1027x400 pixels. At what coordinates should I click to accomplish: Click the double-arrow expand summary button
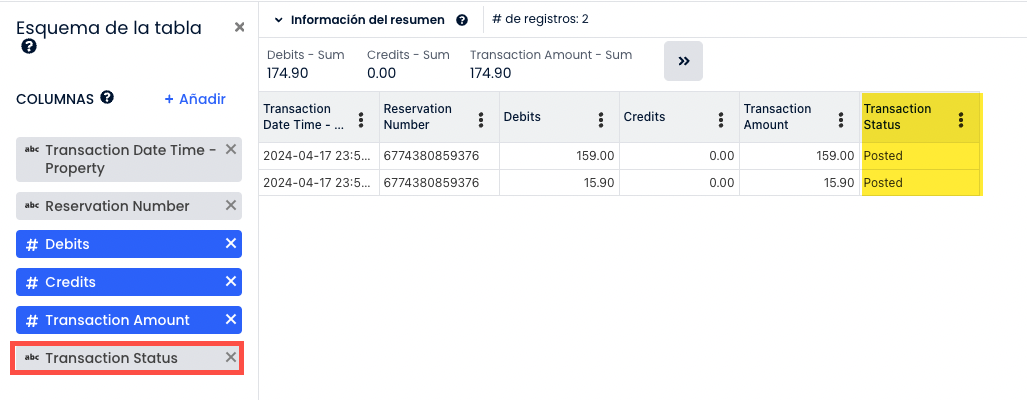pos(684,61)
